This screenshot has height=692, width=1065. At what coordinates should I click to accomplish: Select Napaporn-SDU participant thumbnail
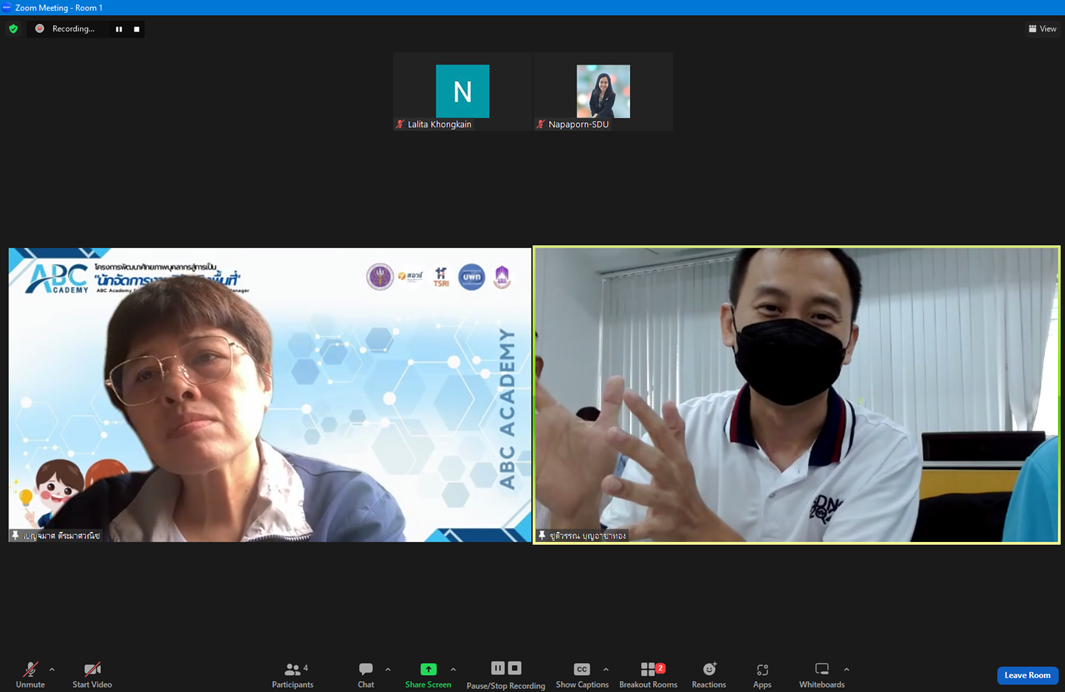603,92
